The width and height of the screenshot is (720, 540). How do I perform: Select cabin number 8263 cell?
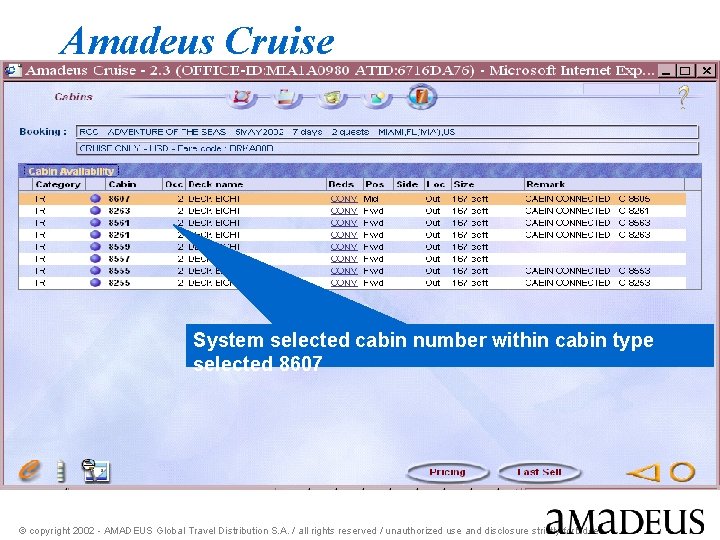[119, 211]
